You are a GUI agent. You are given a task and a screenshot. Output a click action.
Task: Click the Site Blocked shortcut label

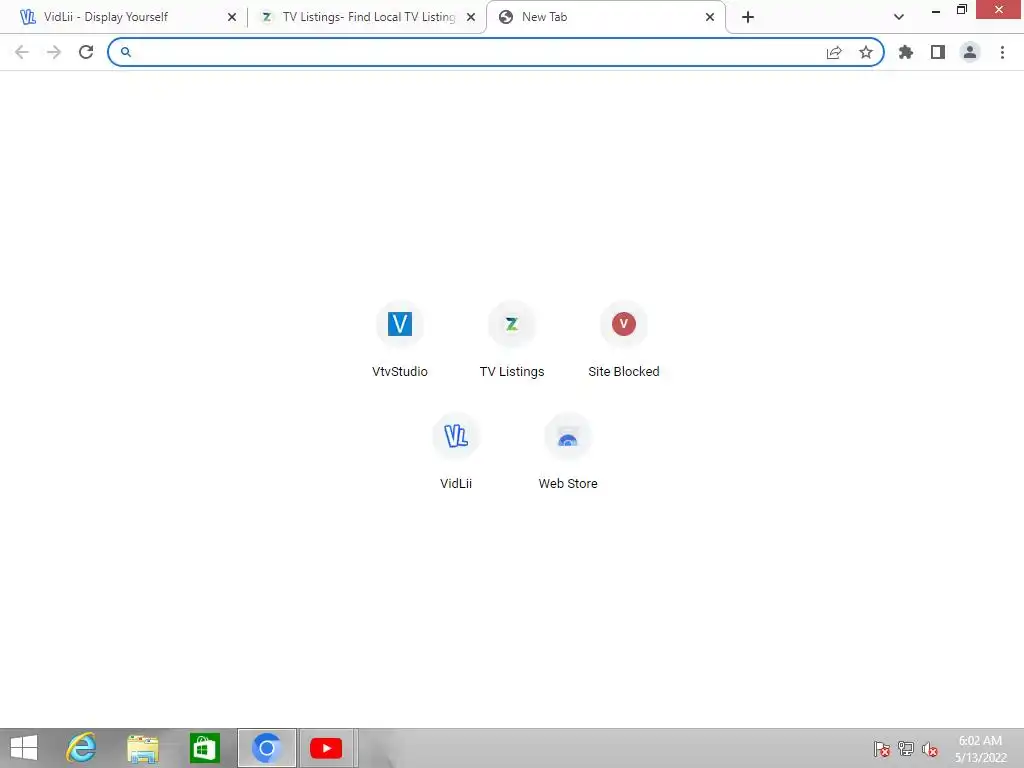coord(624,372)
